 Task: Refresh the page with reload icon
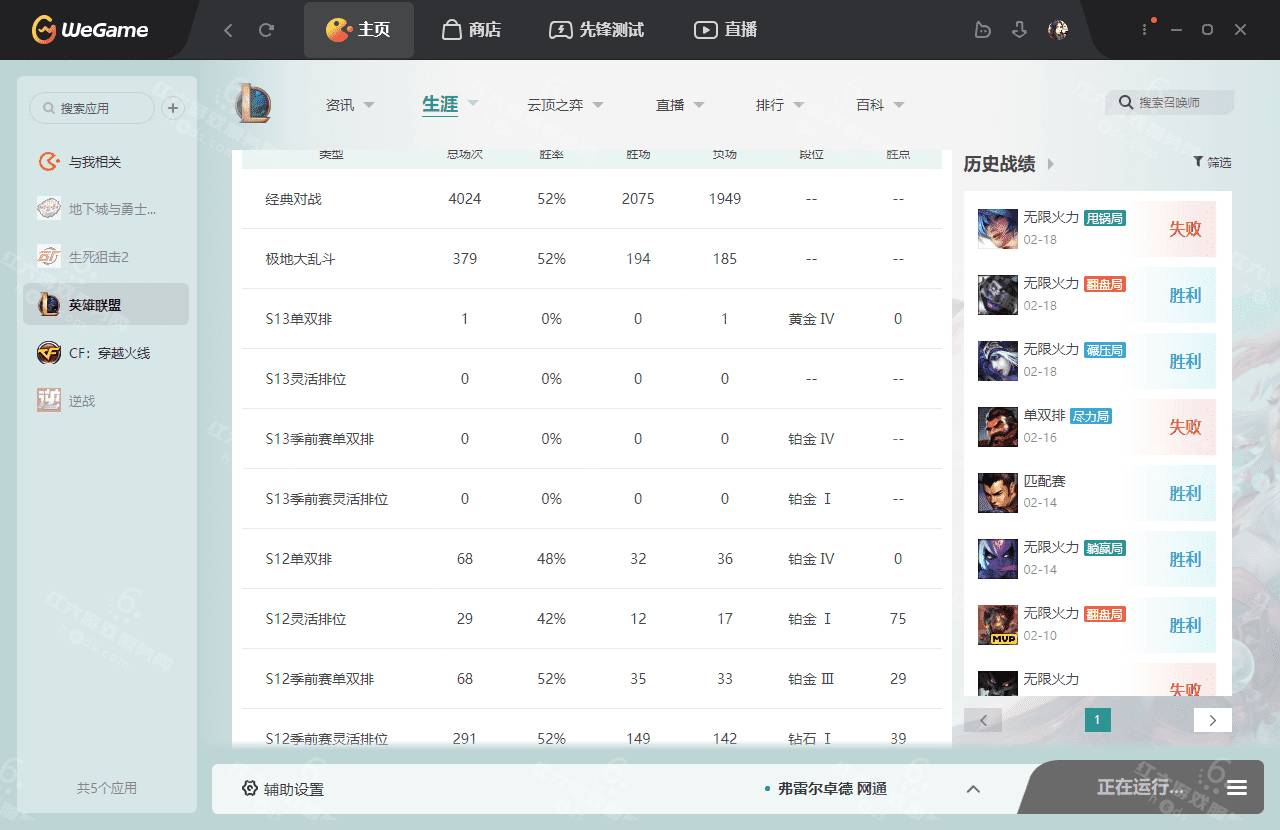(x=266, y=30)
